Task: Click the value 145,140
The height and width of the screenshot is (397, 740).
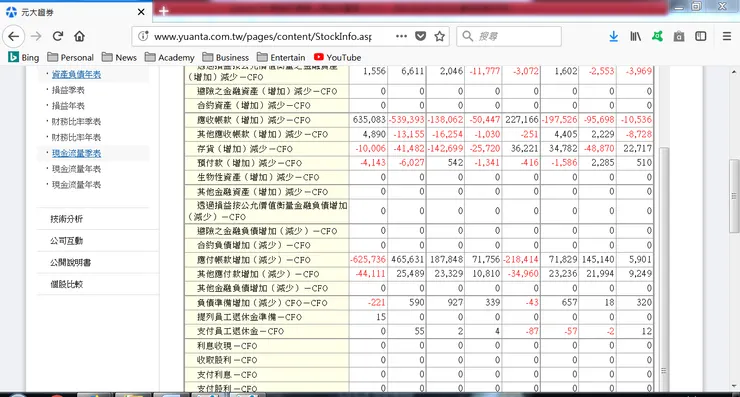Action: [598, 260]
